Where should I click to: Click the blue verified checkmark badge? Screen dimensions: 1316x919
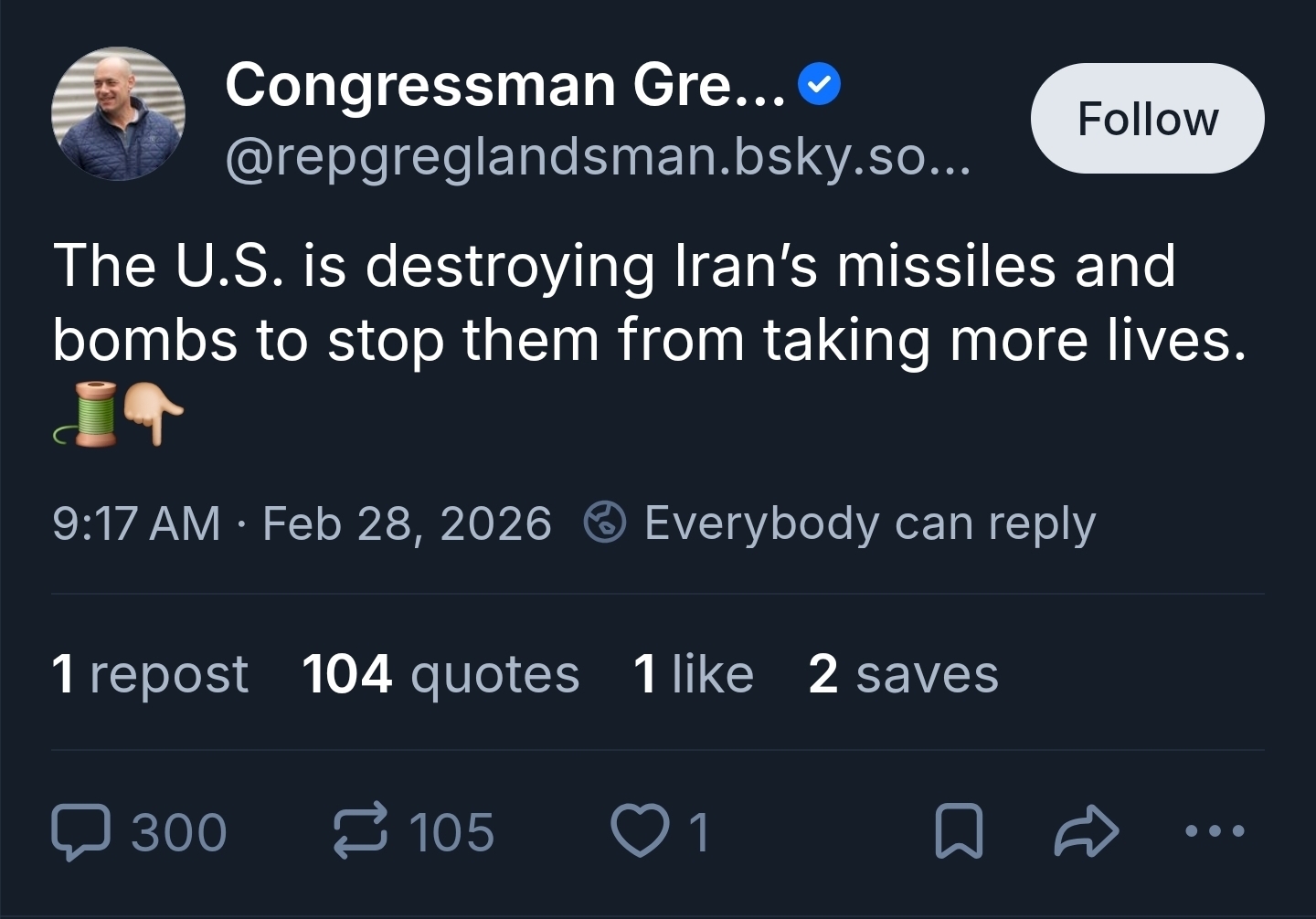coord(820,86)
